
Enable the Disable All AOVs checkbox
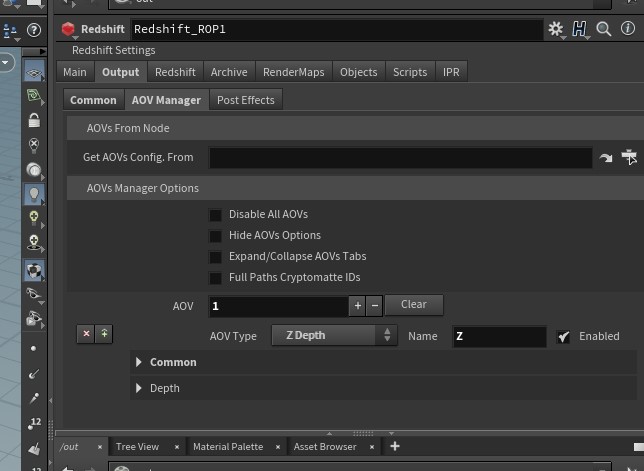click(215, 215)
